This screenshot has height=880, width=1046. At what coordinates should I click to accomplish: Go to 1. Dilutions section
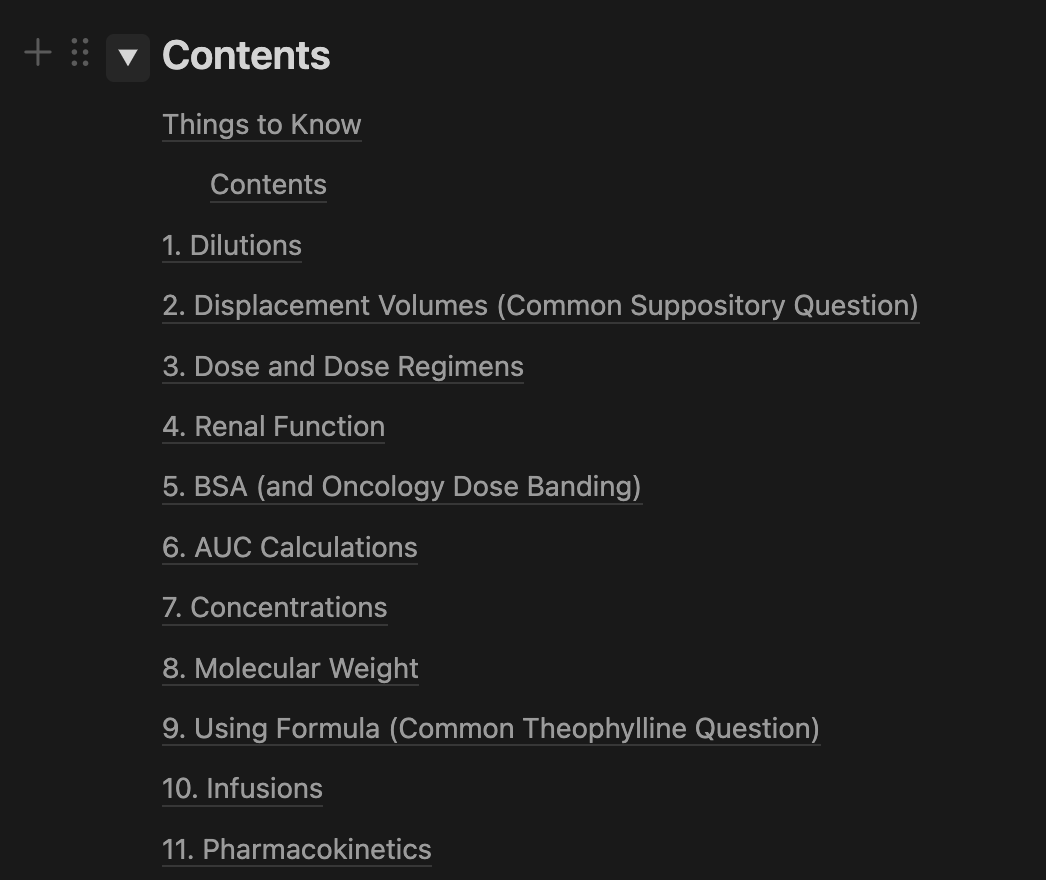(x=231, y=246)
